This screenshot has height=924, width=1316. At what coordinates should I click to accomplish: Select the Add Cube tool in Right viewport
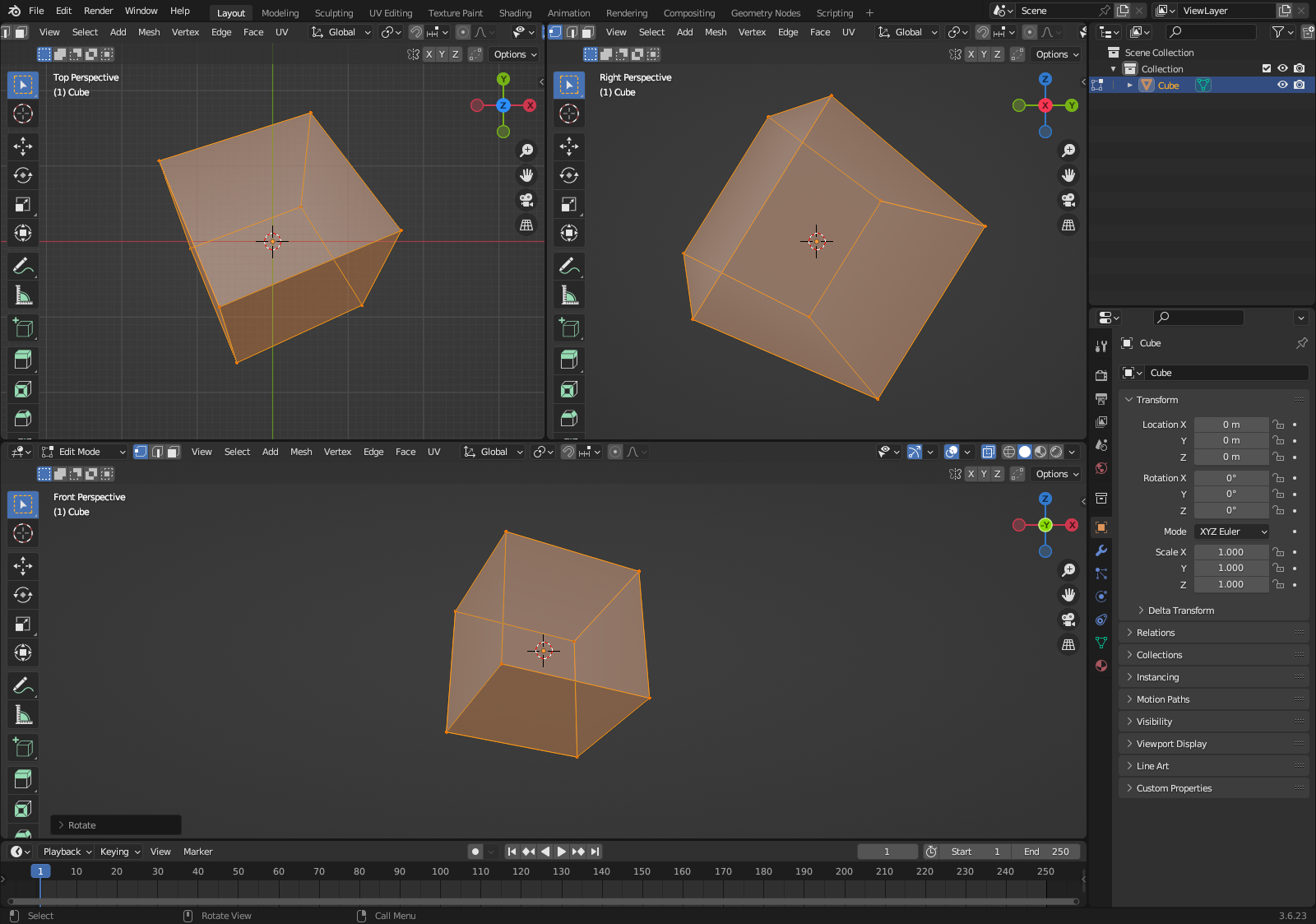569,327
